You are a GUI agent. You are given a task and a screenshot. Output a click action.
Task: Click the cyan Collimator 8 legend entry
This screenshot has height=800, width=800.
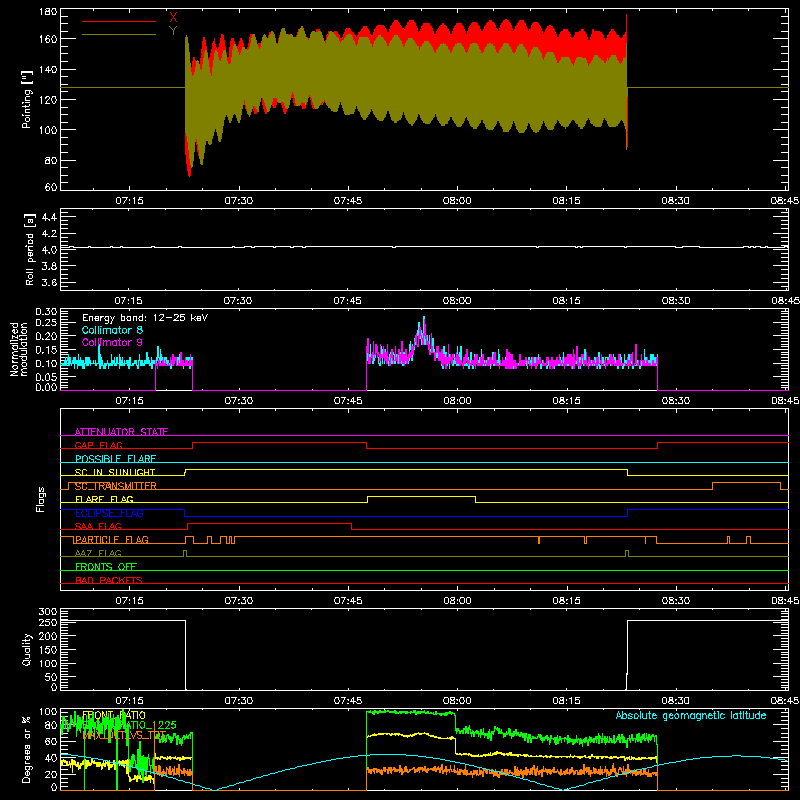click(112, 330)
